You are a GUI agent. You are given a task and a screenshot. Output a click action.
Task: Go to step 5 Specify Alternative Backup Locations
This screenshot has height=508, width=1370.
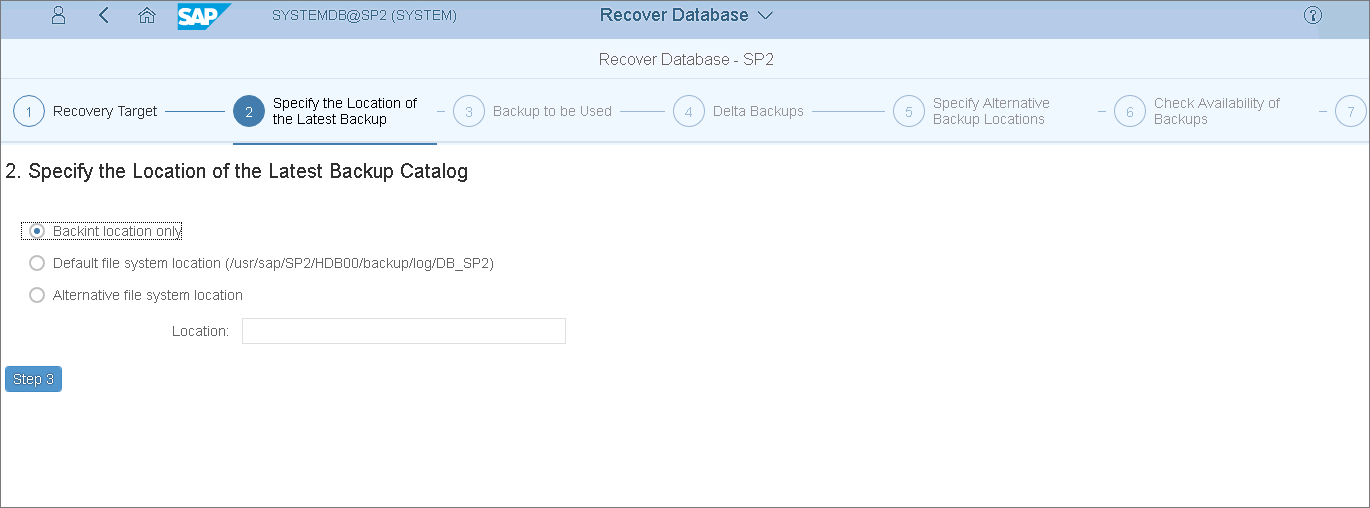click(x=972, y=111)
